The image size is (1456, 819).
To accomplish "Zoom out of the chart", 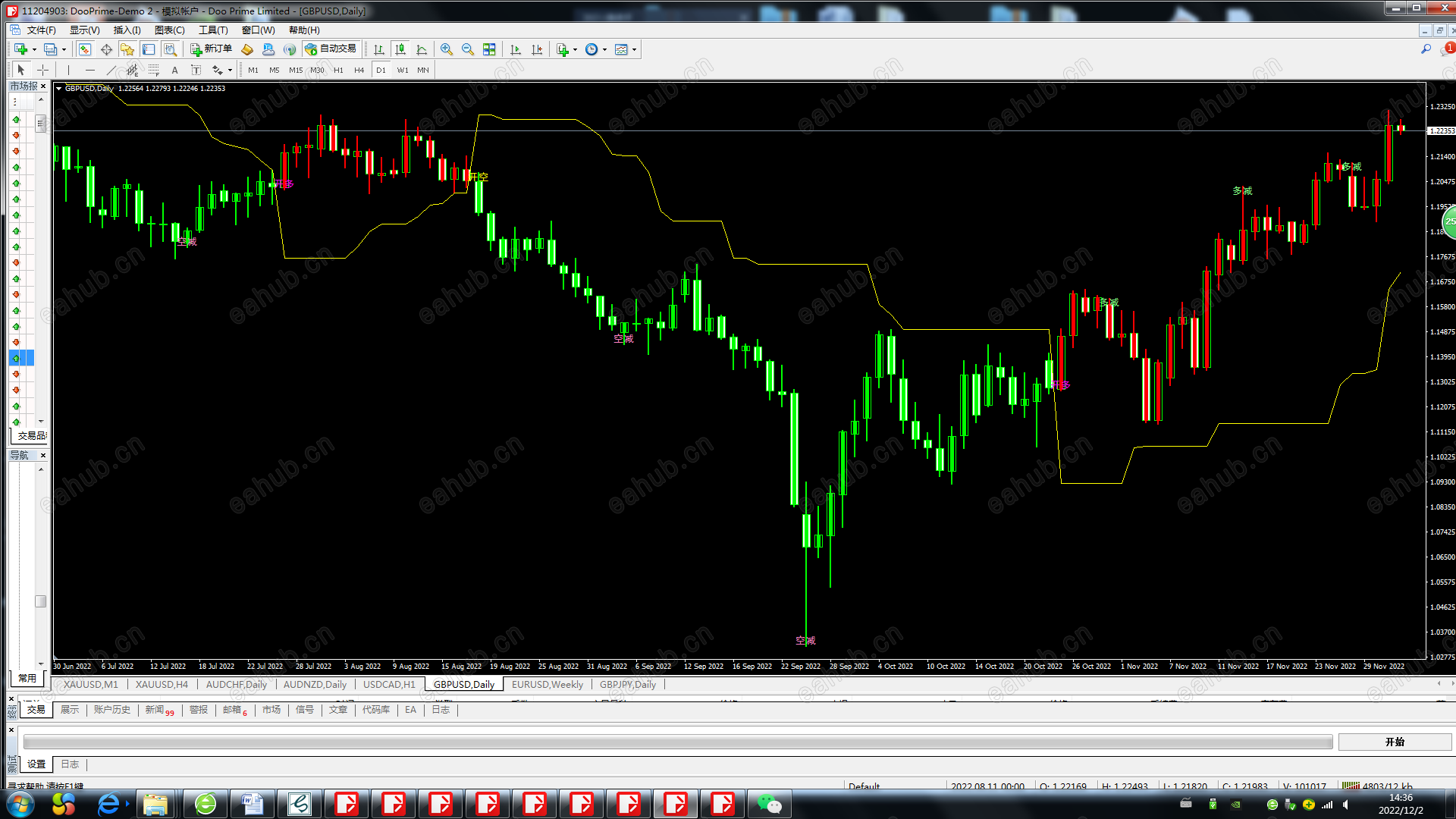I will point(468,49).
